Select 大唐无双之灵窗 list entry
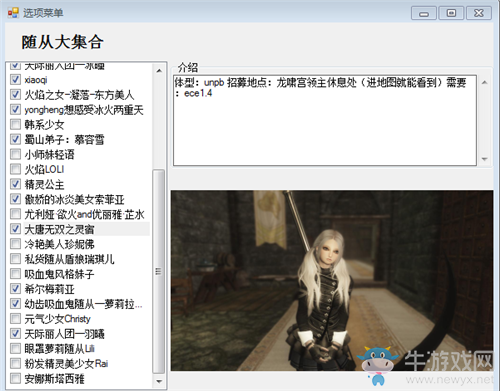Image resolution: width=500 pixels, height=391 pixels. click(x=59, y=229)
